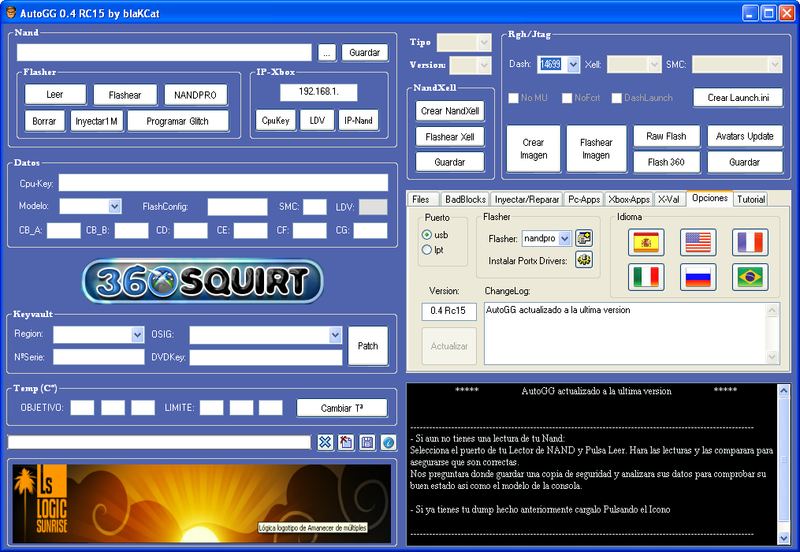Image resolution: width=800 pixels, height=552 pixels.
Task: Open the Tutorial tab
Action: [x=751, y=199]
